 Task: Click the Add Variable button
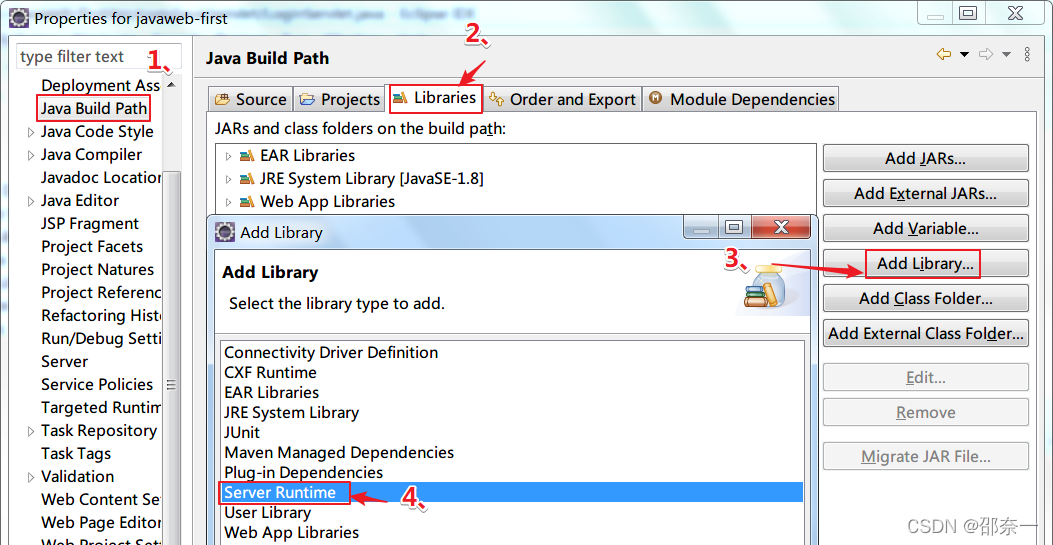coord(925,228)
